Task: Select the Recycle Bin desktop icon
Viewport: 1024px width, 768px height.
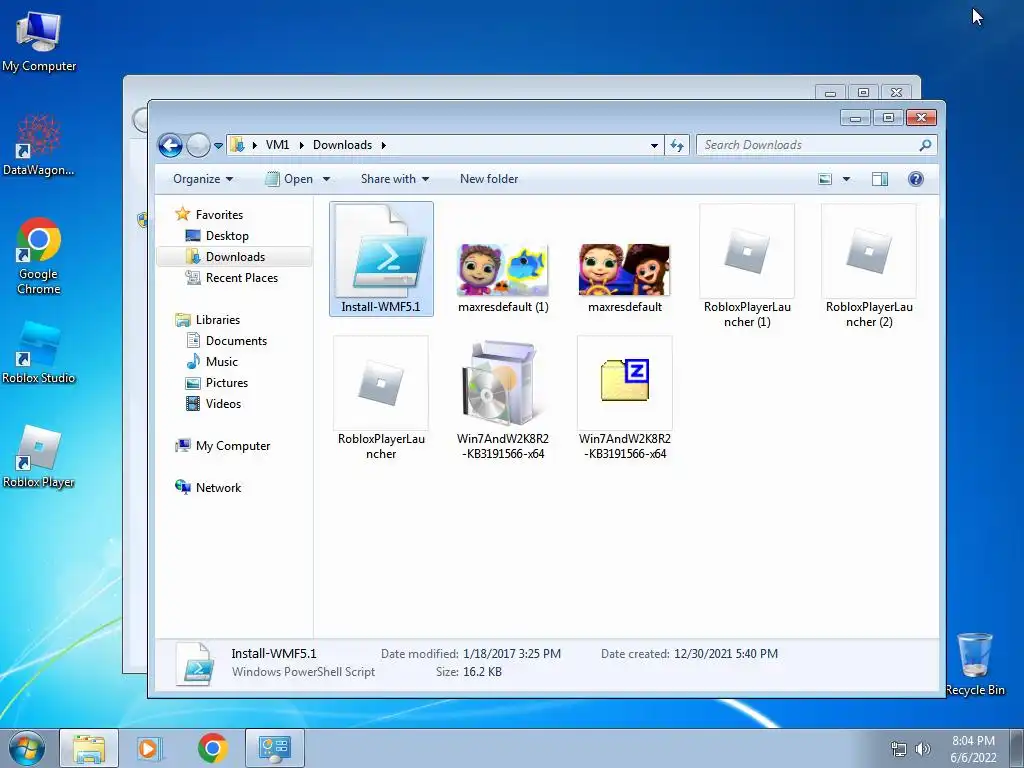Action: pyautogui.click(x=975, y=664)
